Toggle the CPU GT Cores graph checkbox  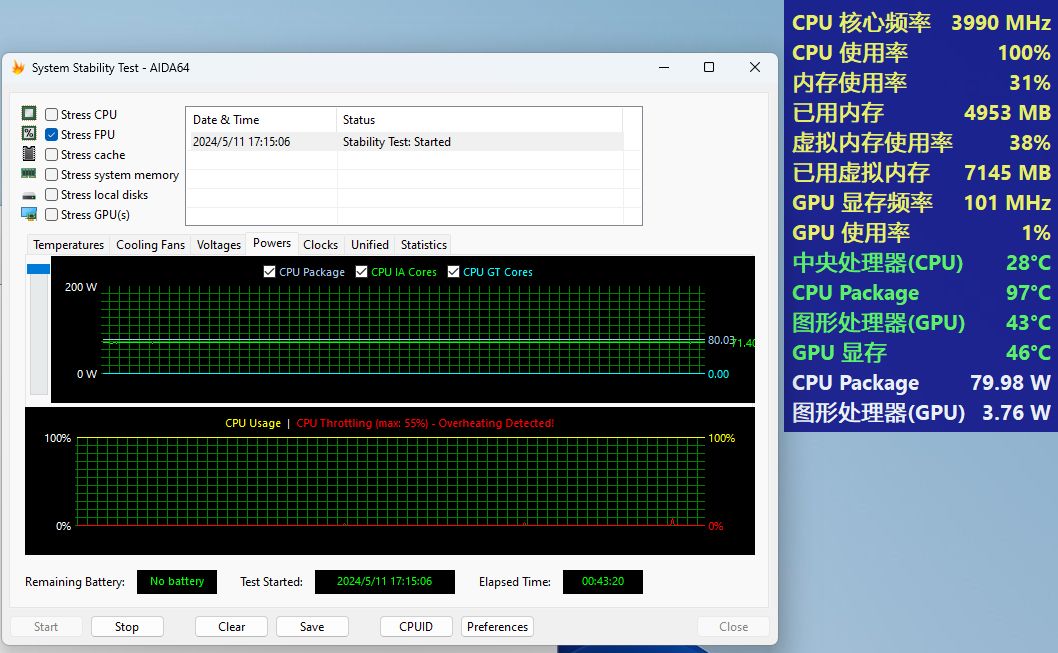click(x=453, y=272)
